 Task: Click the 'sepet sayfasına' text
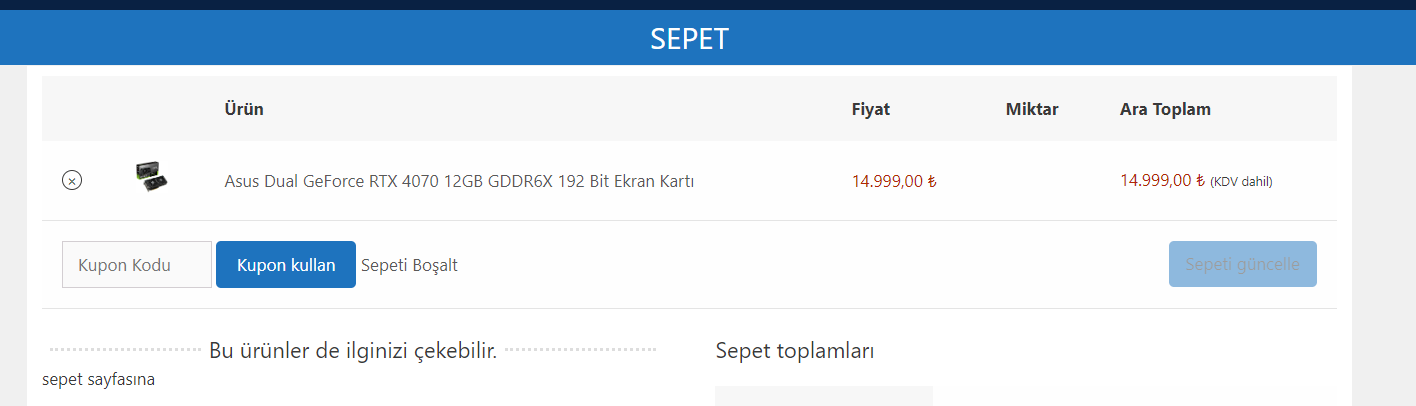98,380
